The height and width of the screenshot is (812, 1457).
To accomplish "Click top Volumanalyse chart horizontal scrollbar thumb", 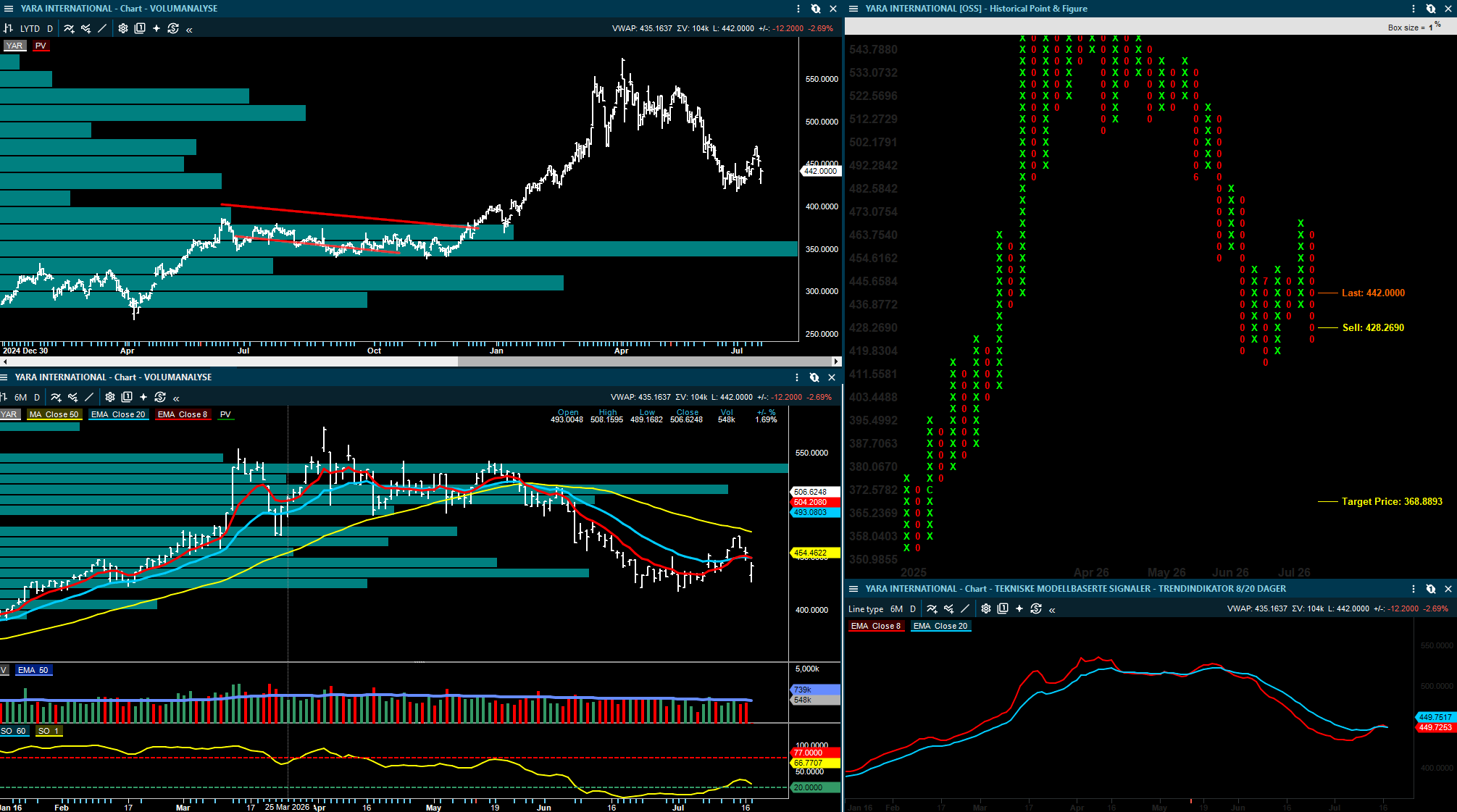I will [x=644, y=361].
